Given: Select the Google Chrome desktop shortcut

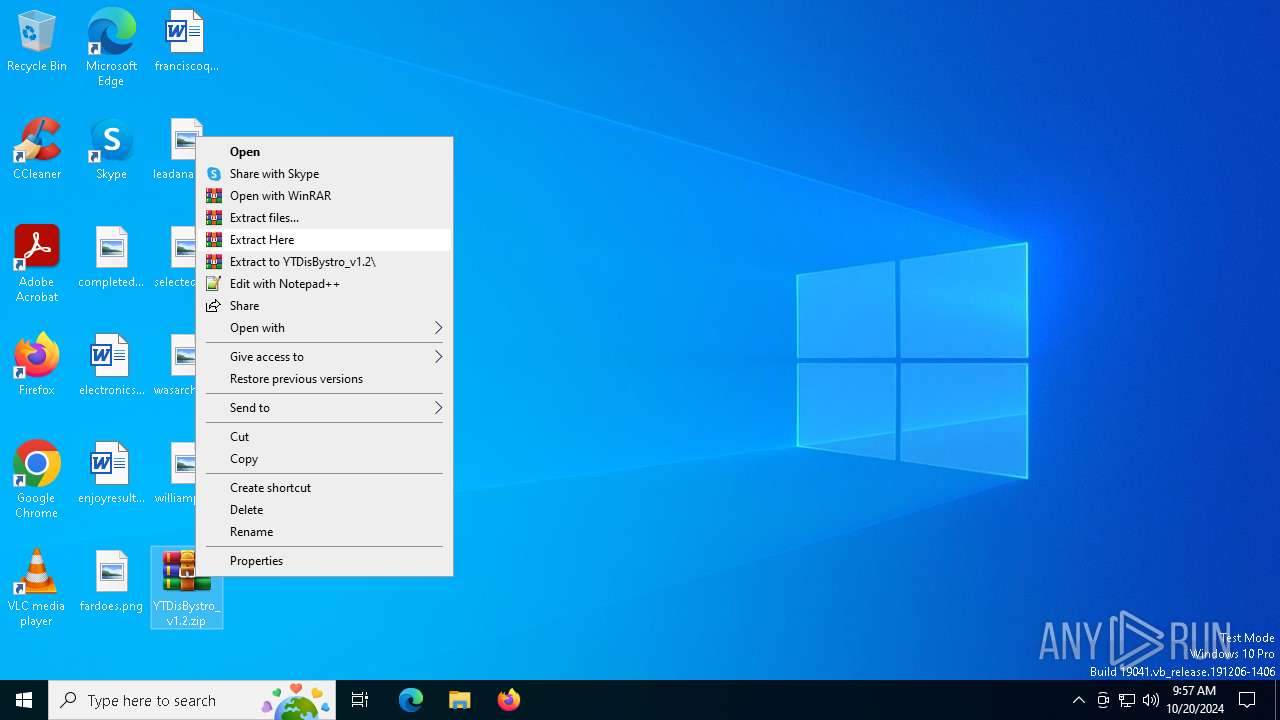Looking at the screenshot, I should click(x=37, y=480).
